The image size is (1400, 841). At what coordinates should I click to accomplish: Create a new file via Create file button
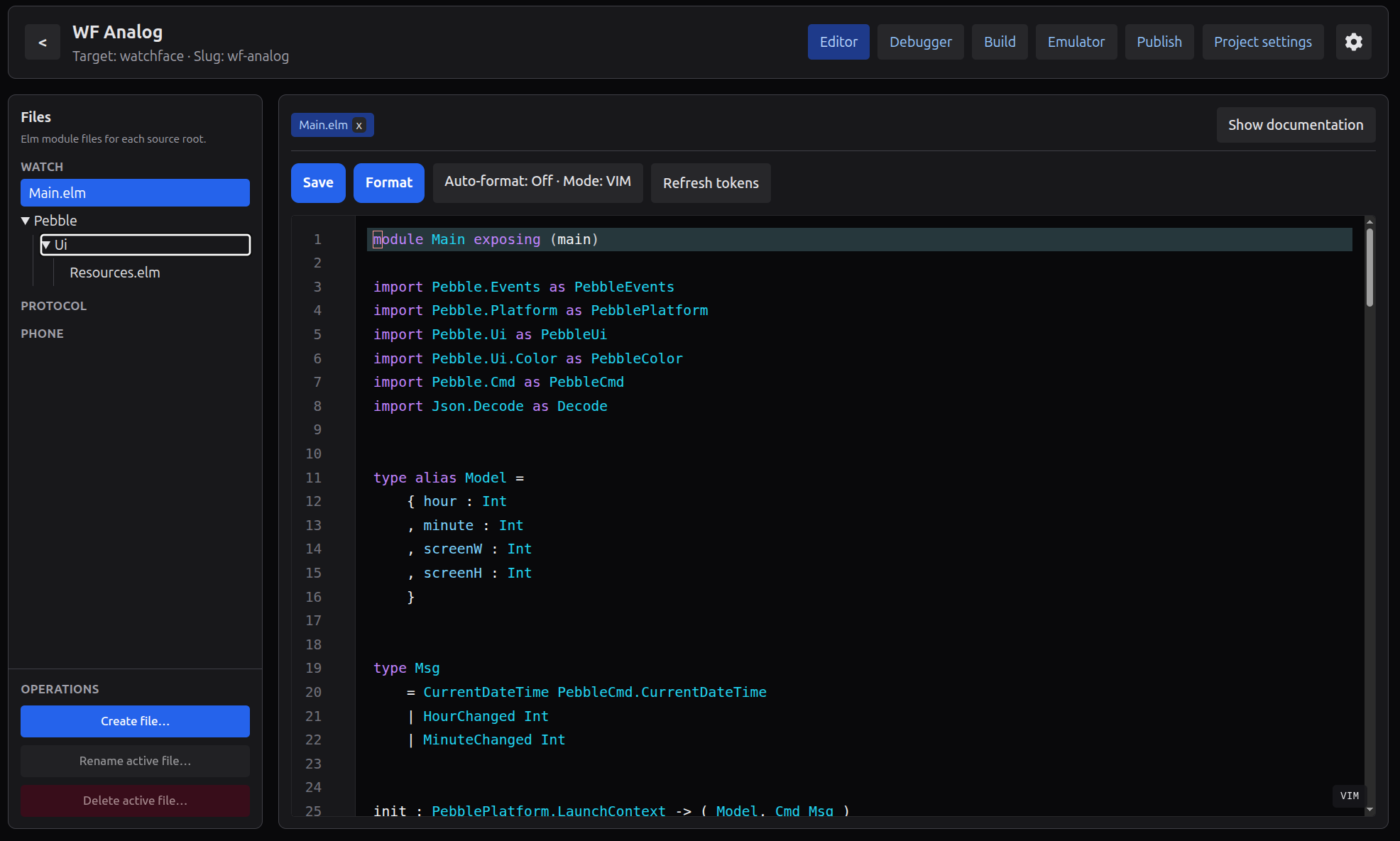click(x=135, y=721)
